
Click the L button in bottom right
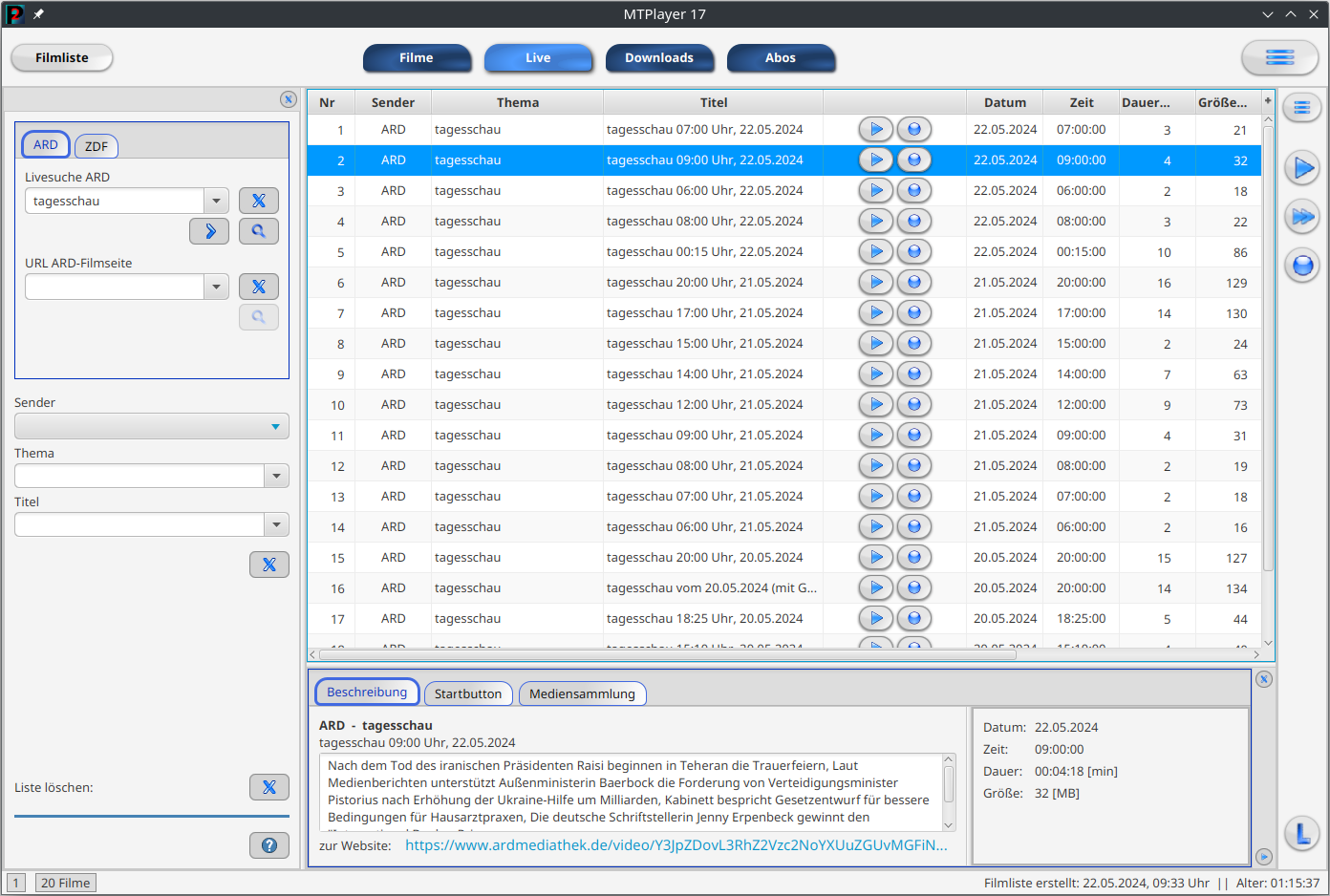pos(1301,835)
